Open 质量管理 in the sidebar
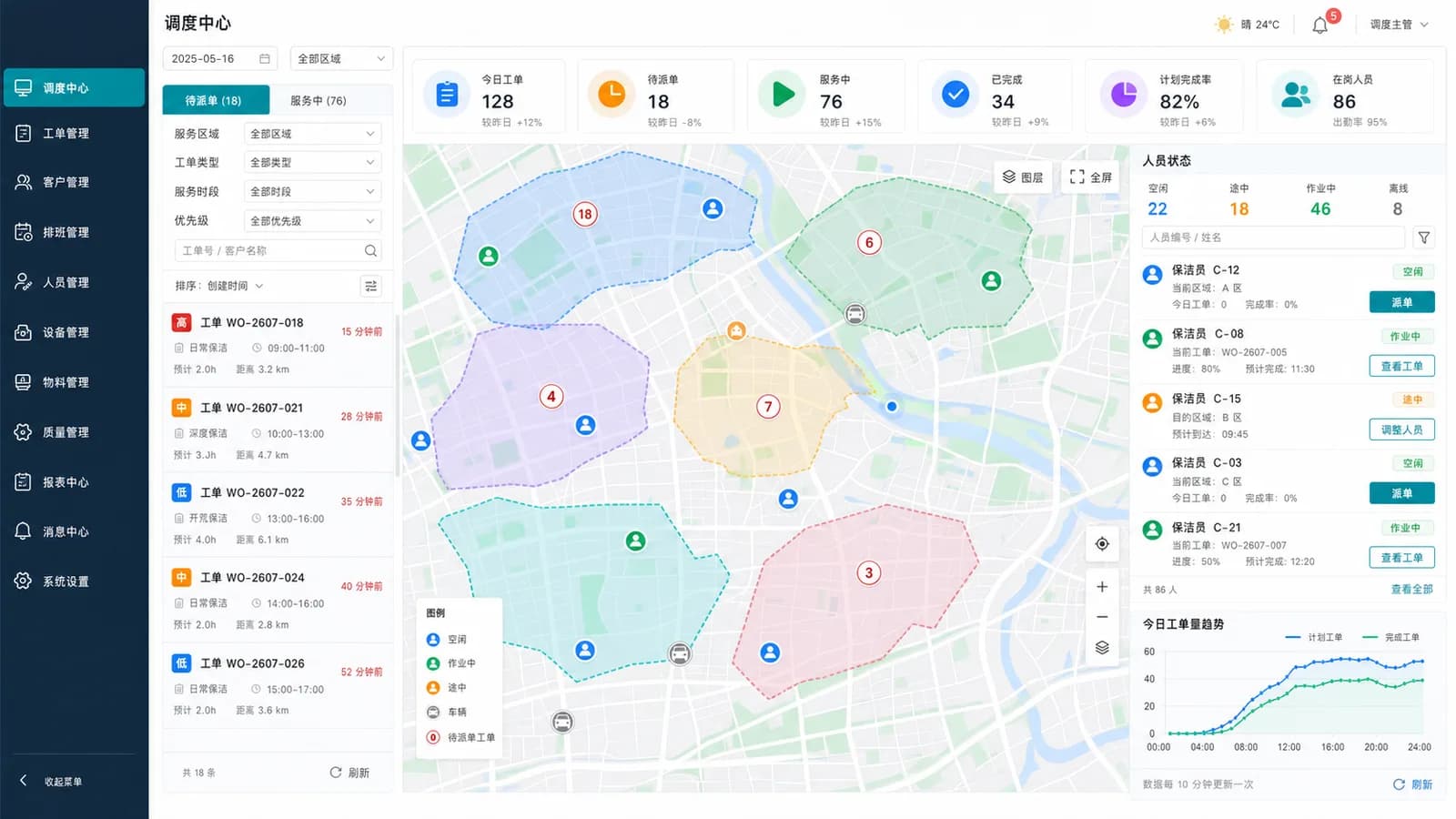This screenshot has width=1456, height=819. 74,432
